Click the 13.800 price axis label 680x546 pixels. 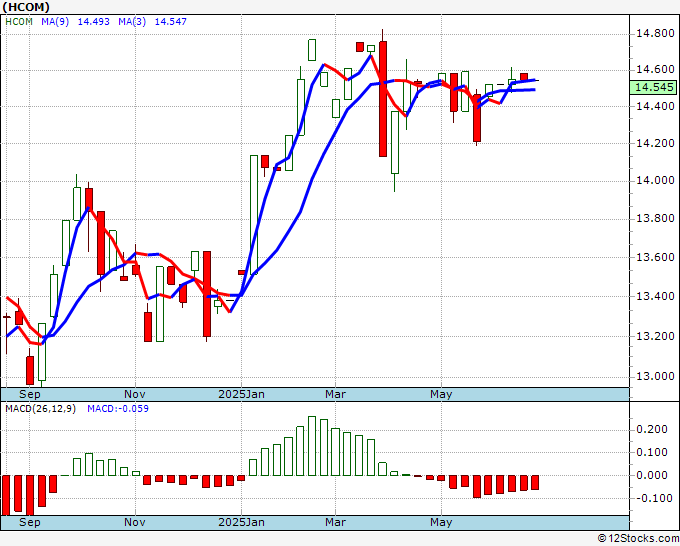[x=655, y=219]
